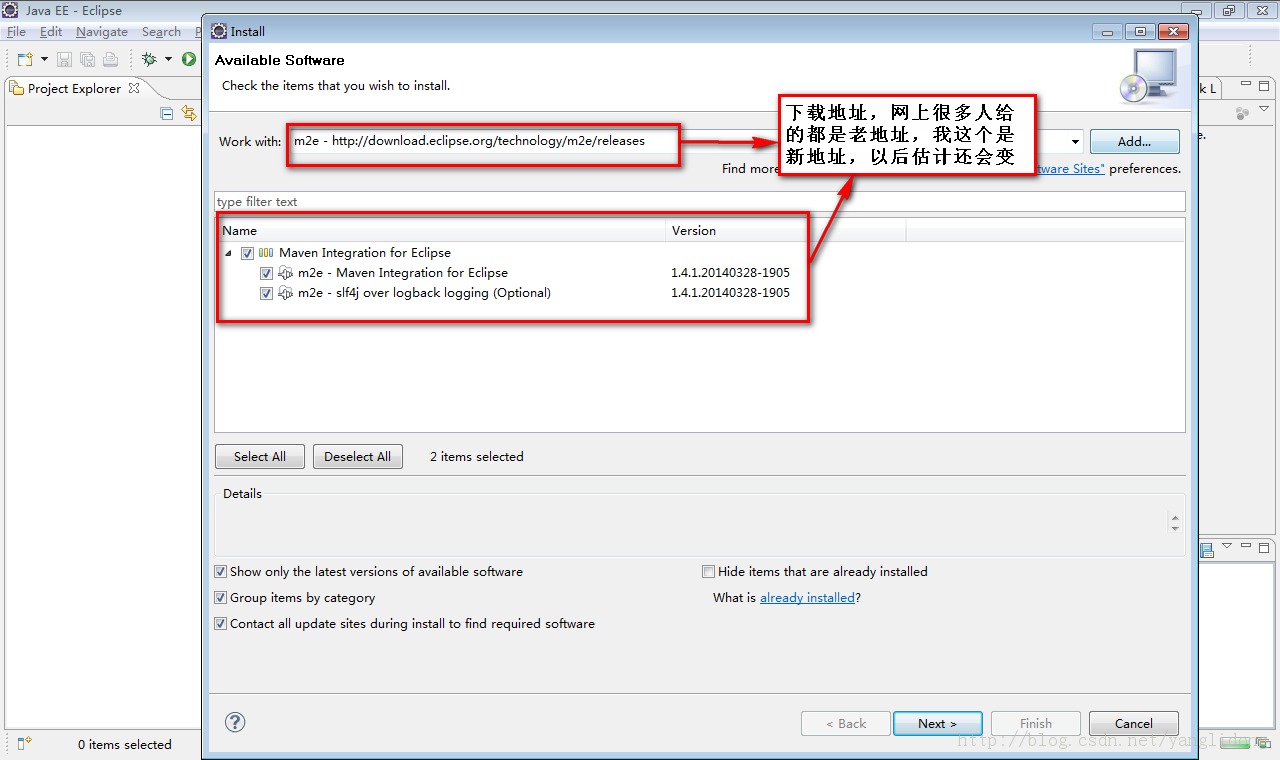Click the Cancel button

[1134, 724]
